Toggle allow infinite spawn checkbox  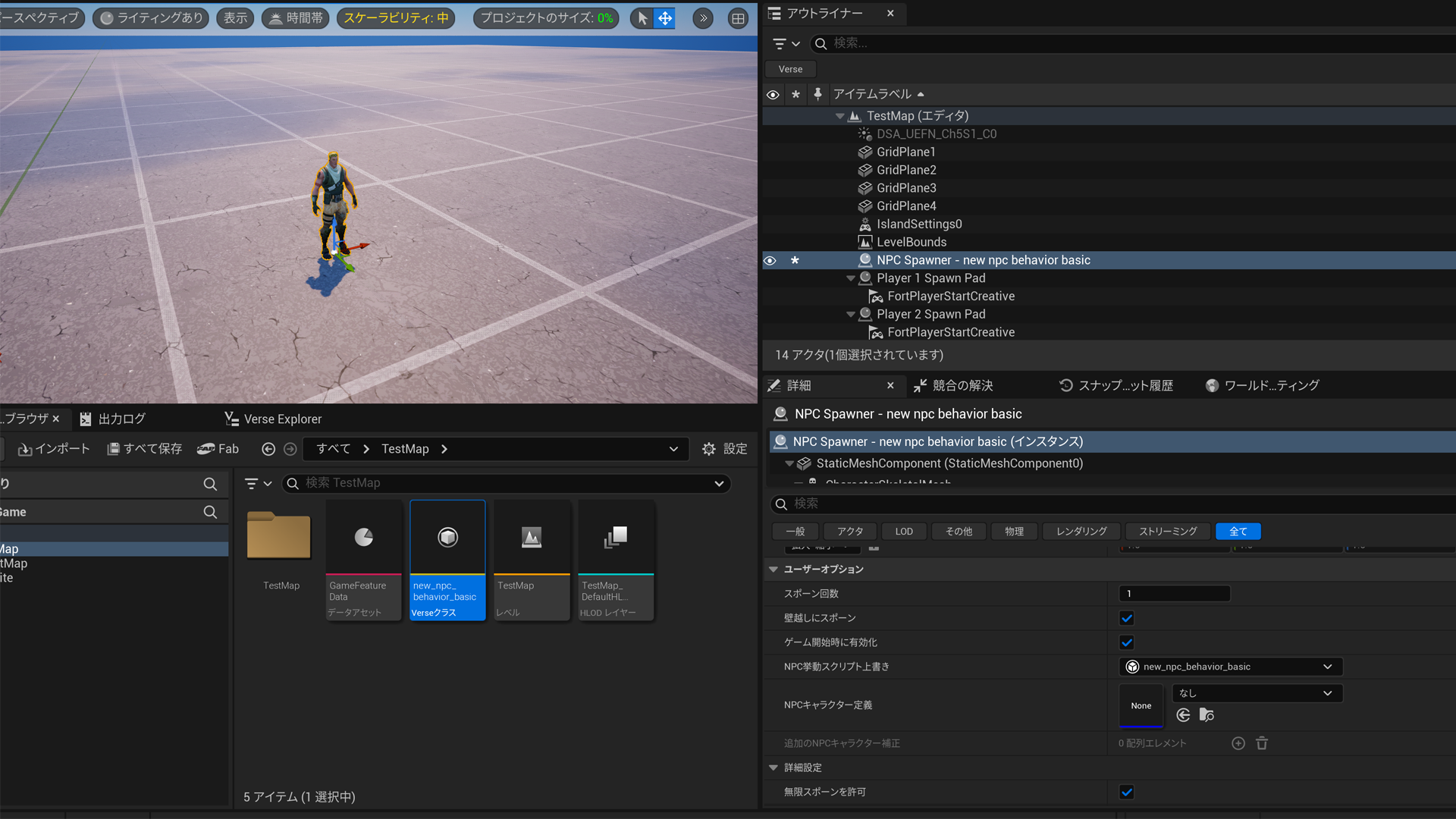click(1127, 792)
